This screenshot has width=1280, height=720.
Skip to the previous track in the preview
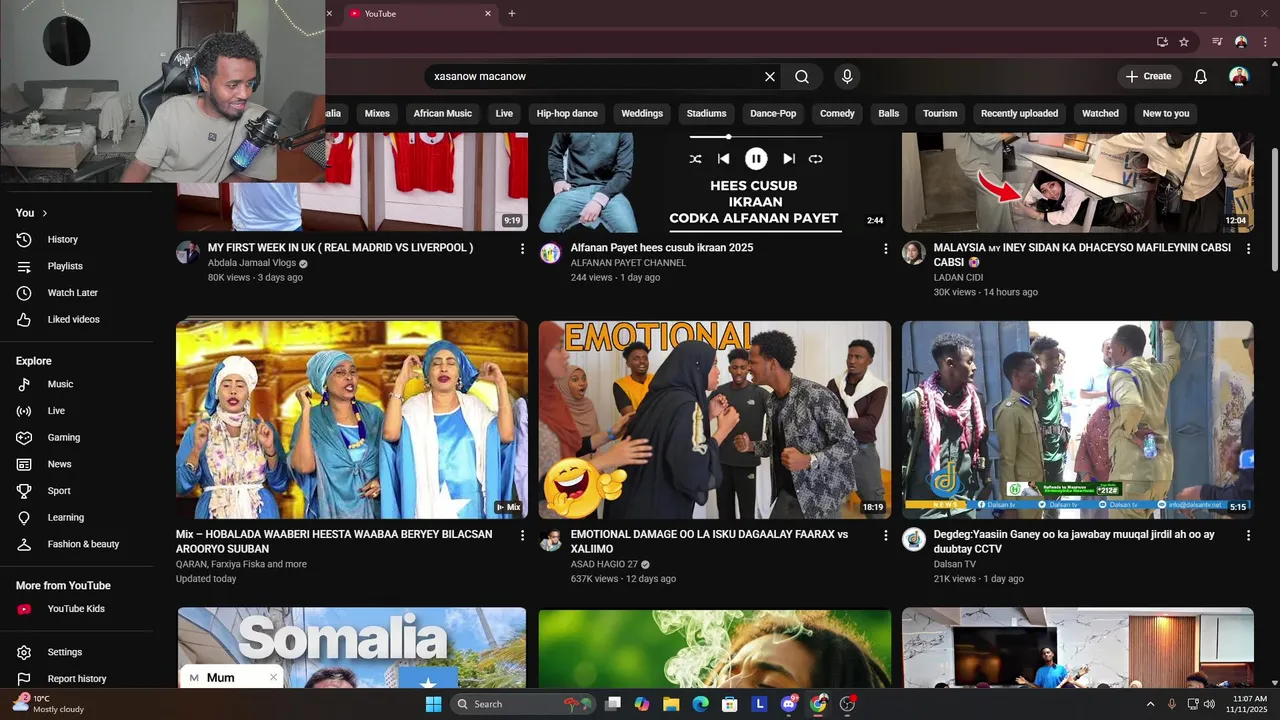pos(723,159)
